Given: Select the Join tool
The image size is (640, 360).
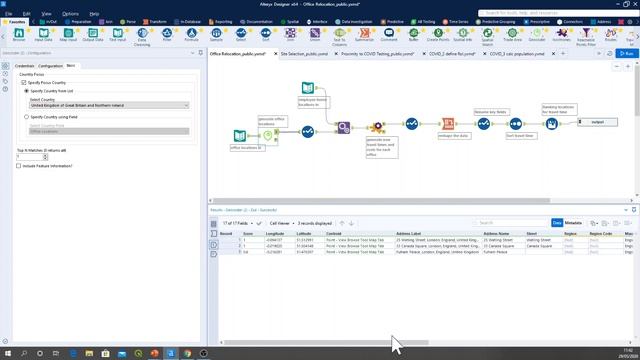Looking at the screenshot, I should 290,34.
